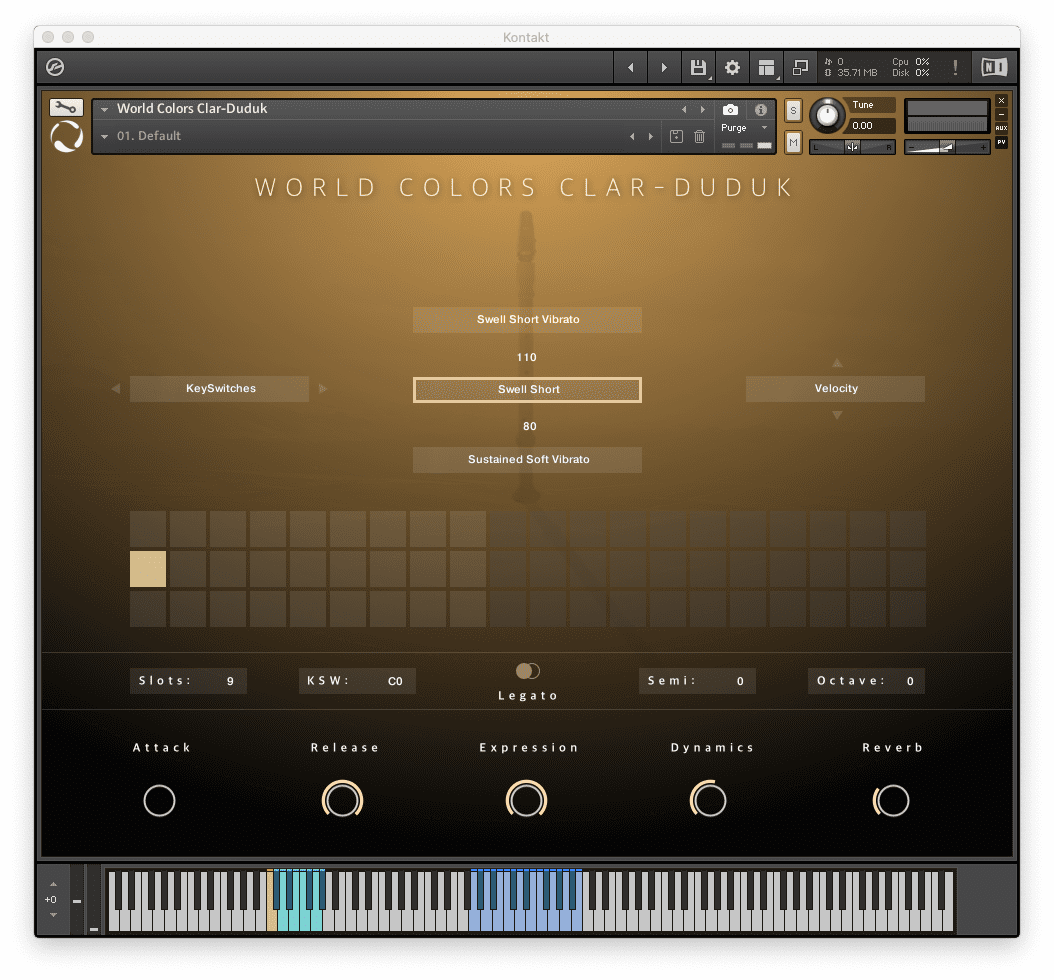The height and width of the screenshot is (980, 1054).
Task: Open the workspace layout menu icon
Action: coord(766,67)
